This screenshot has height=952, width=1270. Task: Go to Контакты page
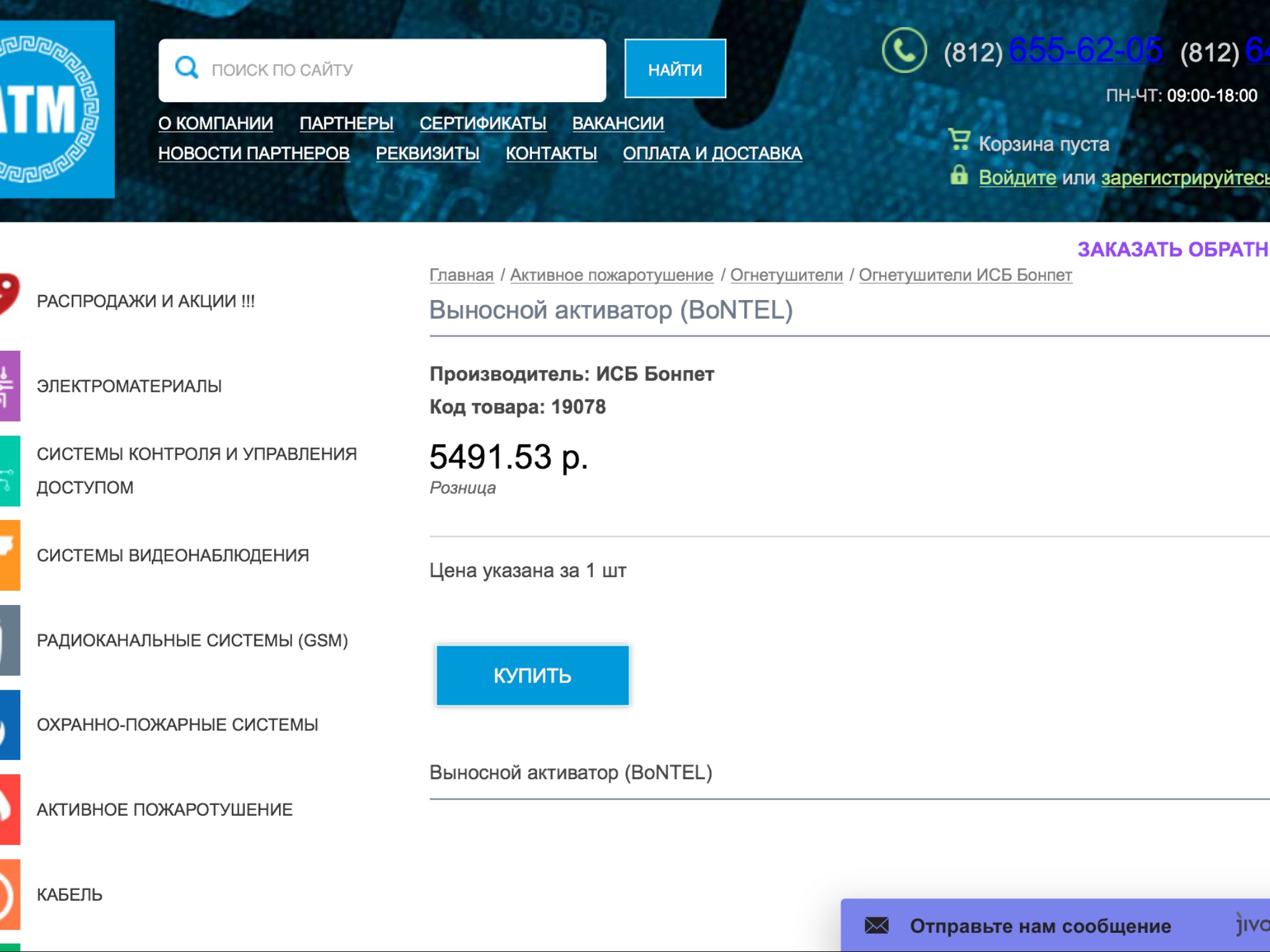(x=551, y=153)
